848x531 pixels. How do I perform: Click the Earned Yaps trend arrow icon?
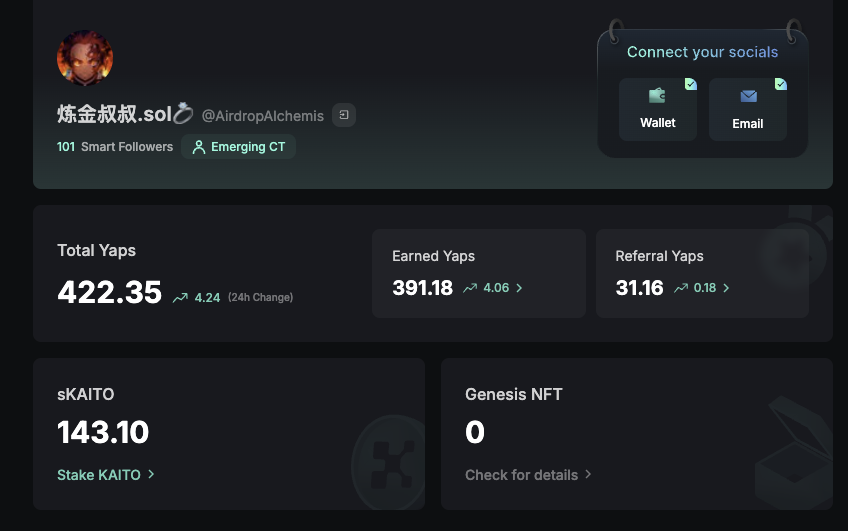(x=470, y=288)
